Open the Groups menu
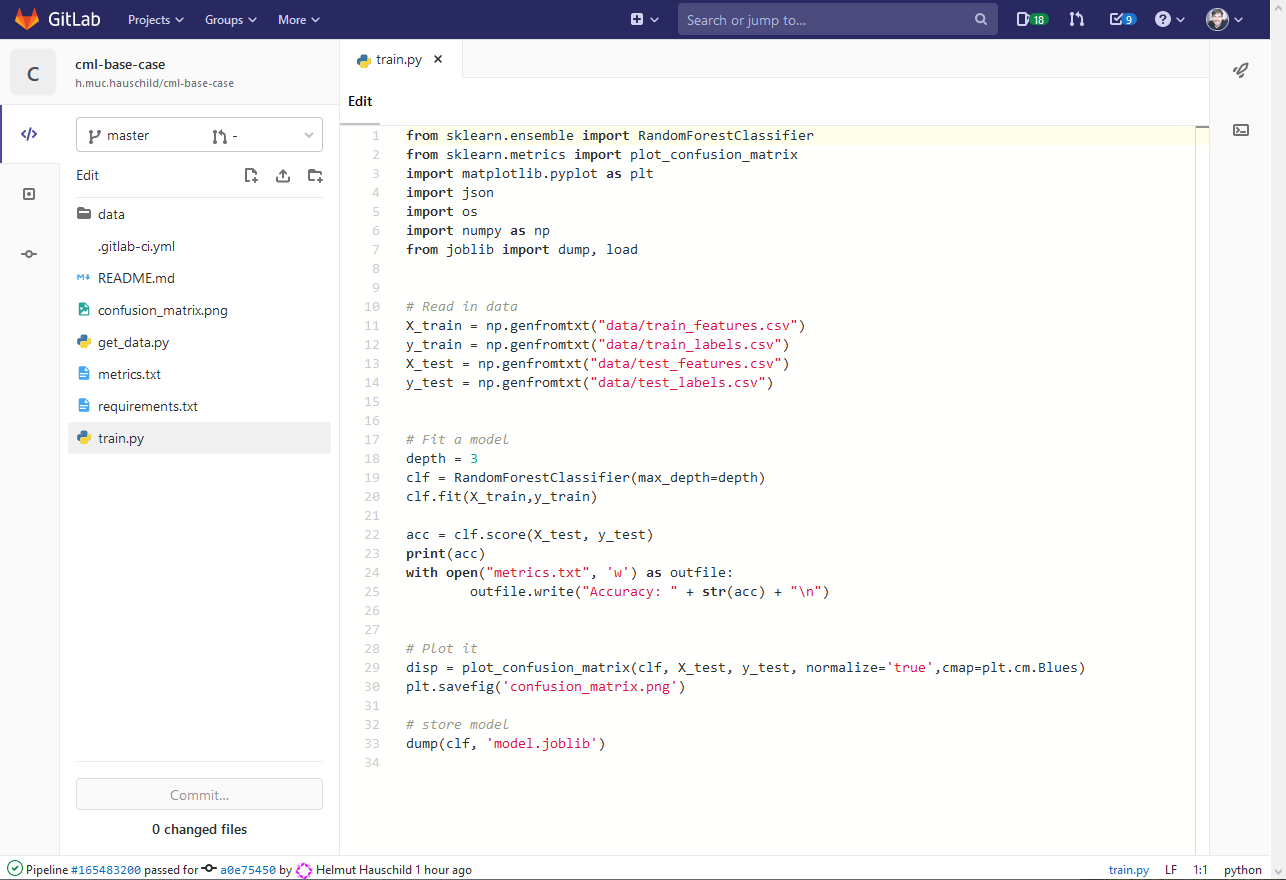 pyautogui.click(x=231, y=19)
